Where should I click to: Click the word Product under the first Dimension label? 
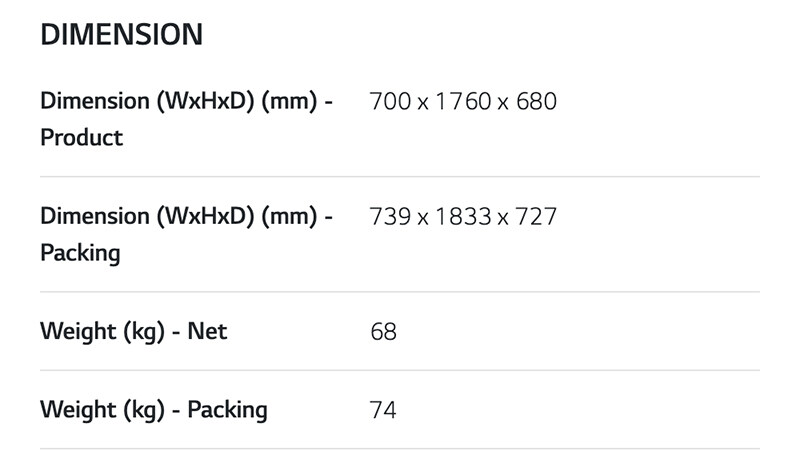pyautogui.click(x=81, y=137)
